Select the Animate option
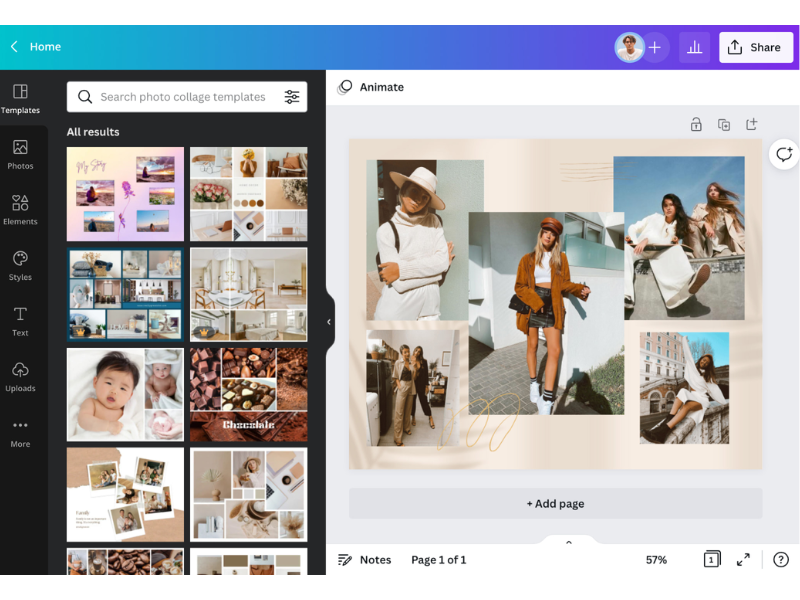 370,87
